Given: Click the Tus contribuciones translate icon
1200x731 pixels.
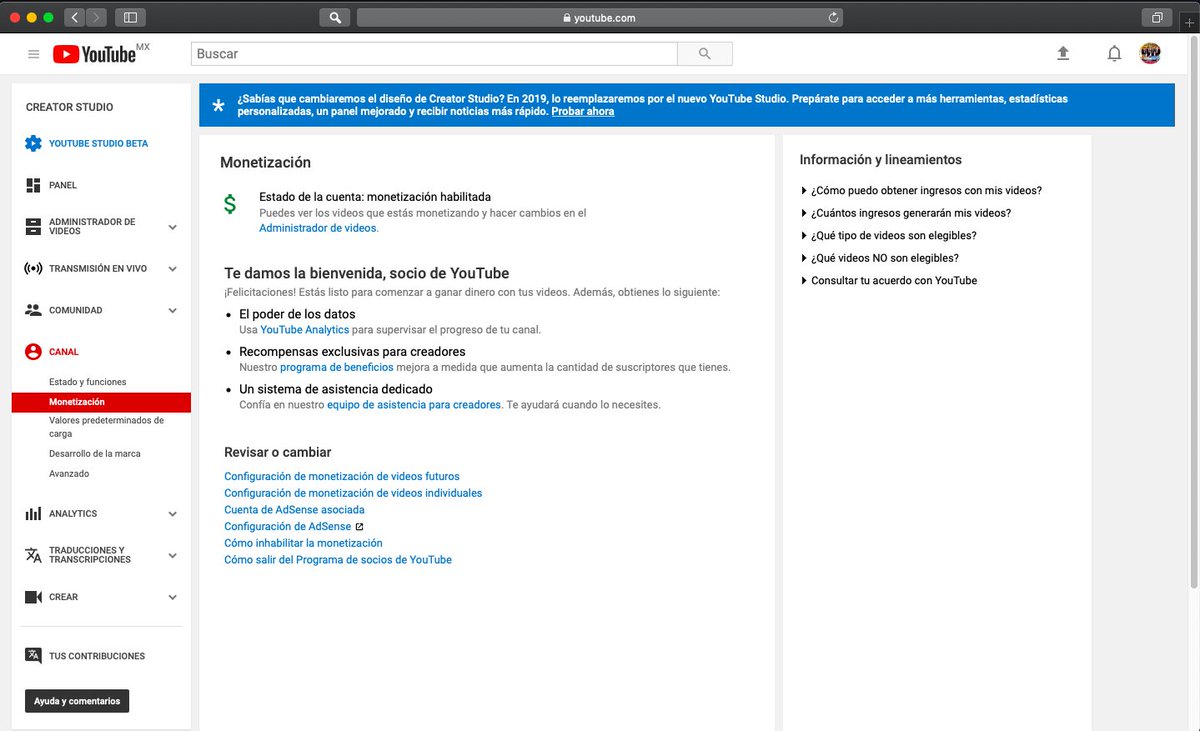Looking at the screenshot, I should coord(33,656).
